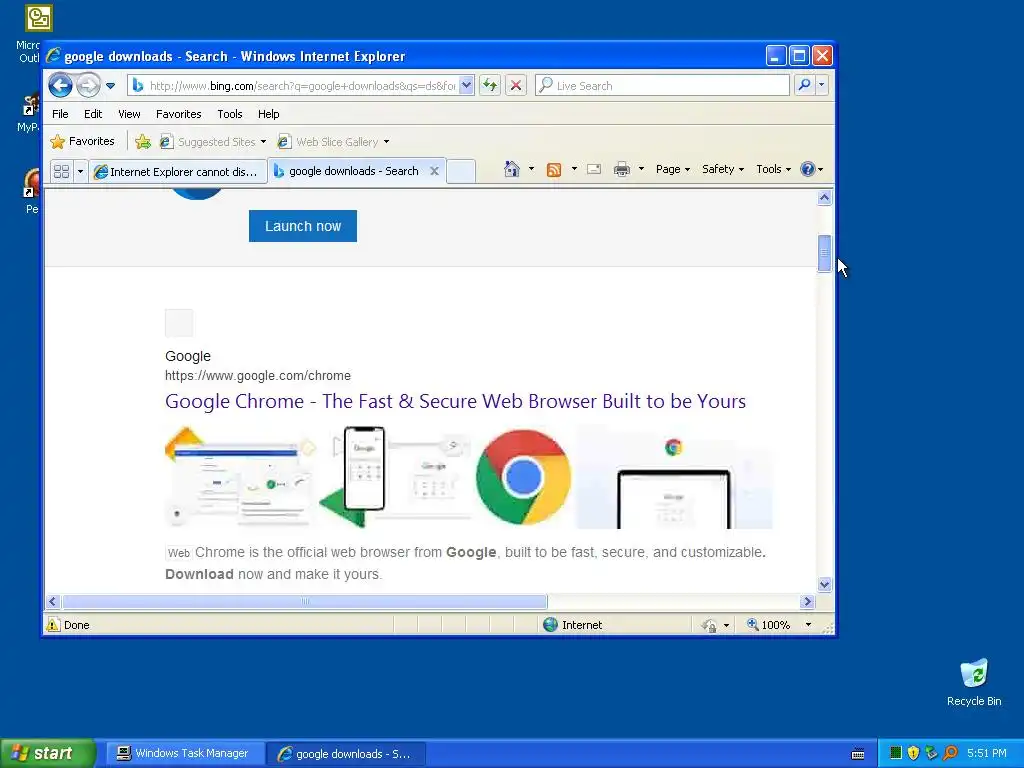Click the laptop screenshot thumbnail
Screen dimensions: 1024x768
click(x=674, y=477)
